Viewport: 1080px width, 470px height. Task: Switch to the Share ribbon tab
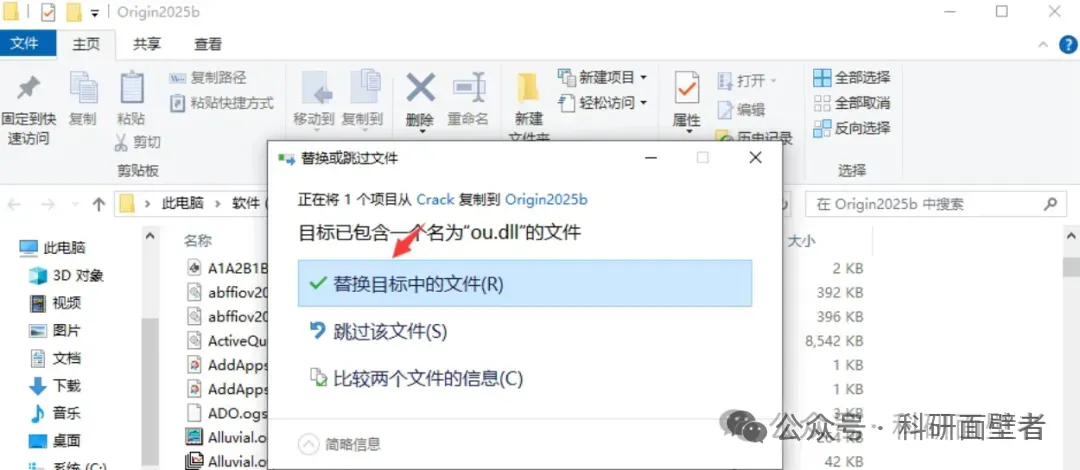(147, 44)
